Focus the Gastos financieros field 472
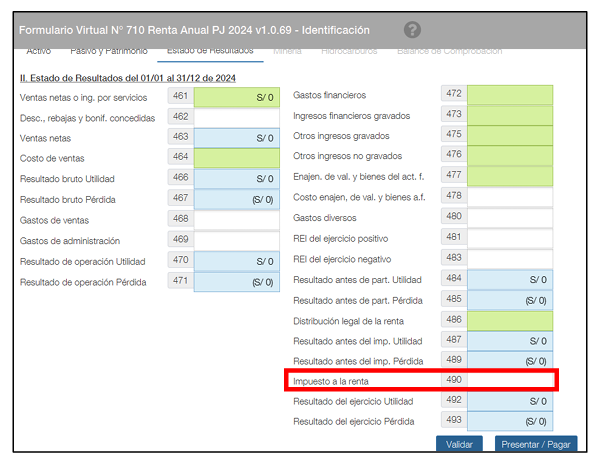 pos(509,95)
